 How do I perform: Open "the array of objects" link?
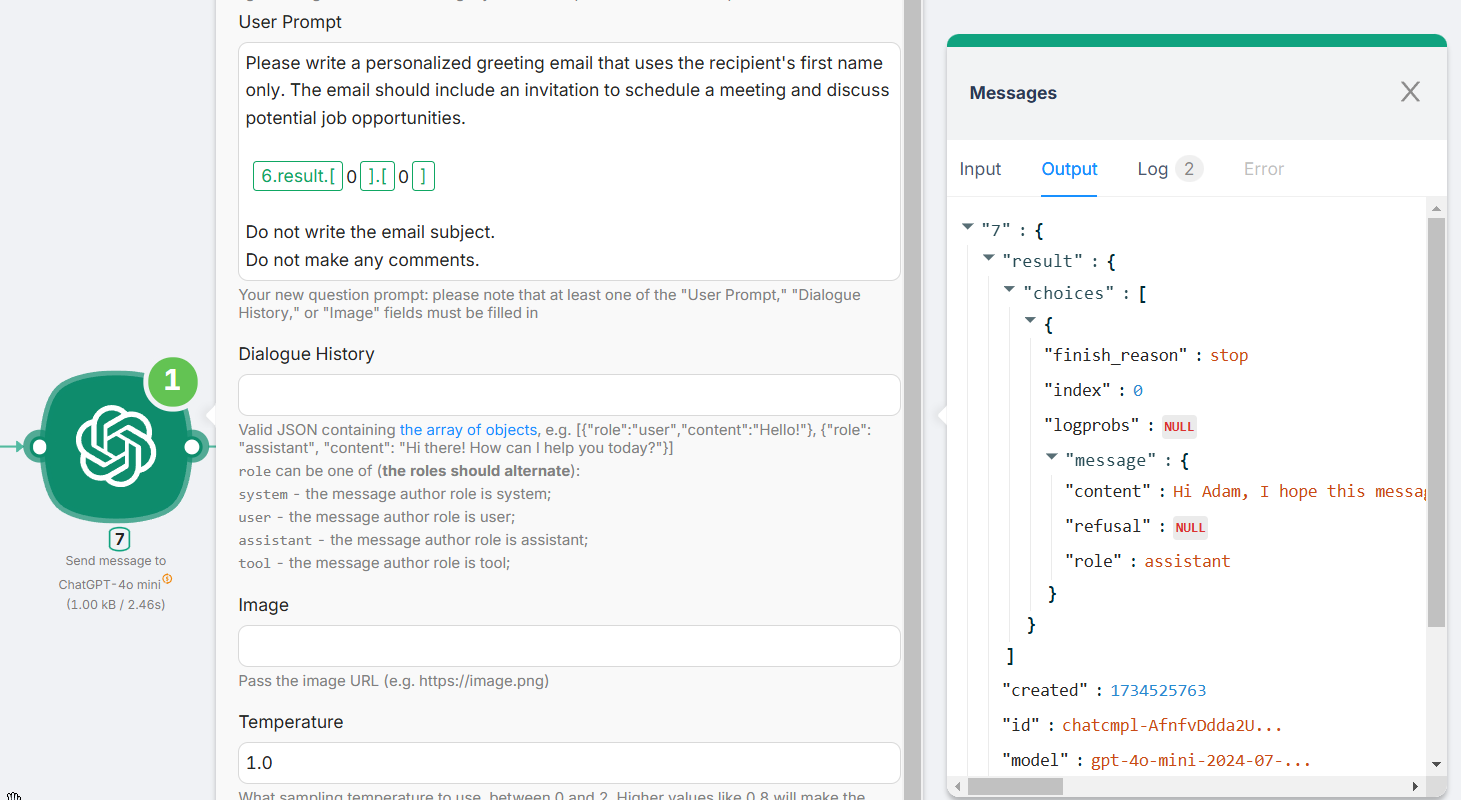[x=468, y=430]
